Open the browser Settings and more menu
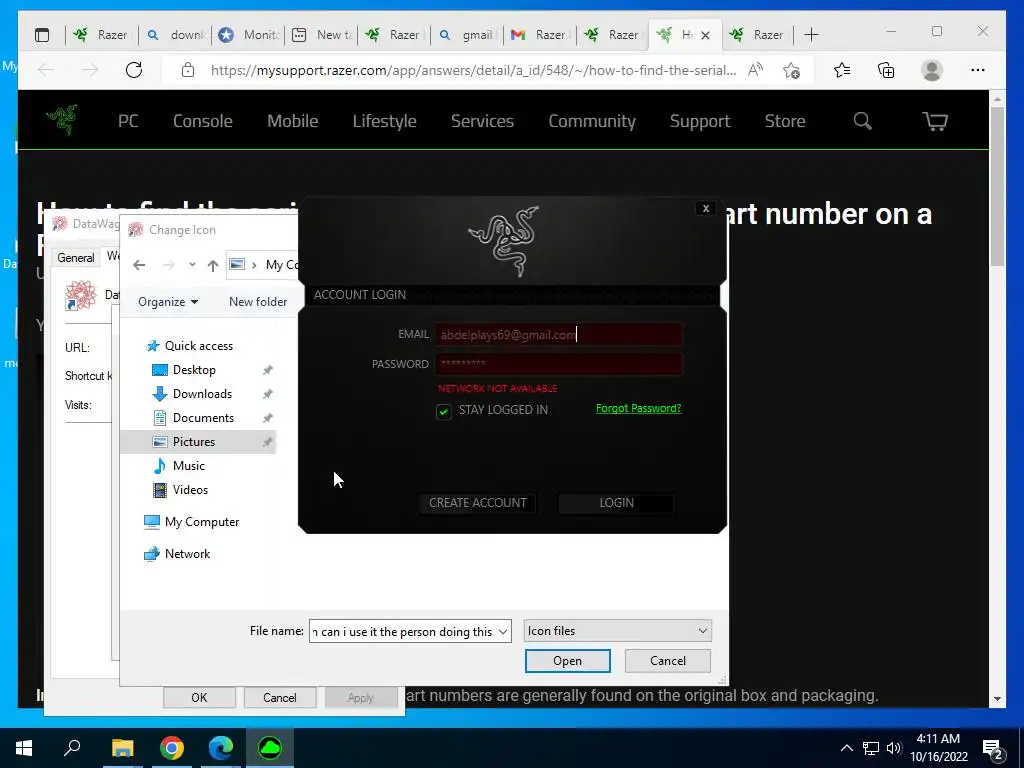 (x=978, y=70)
